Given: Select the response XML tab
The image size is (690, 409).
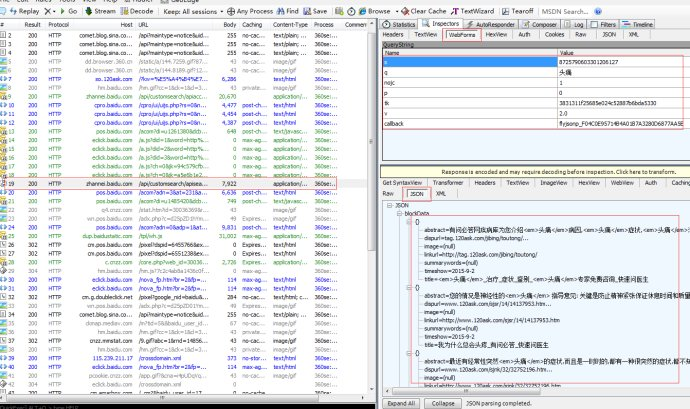Looking at the screenshot, I should pos(440,194).
